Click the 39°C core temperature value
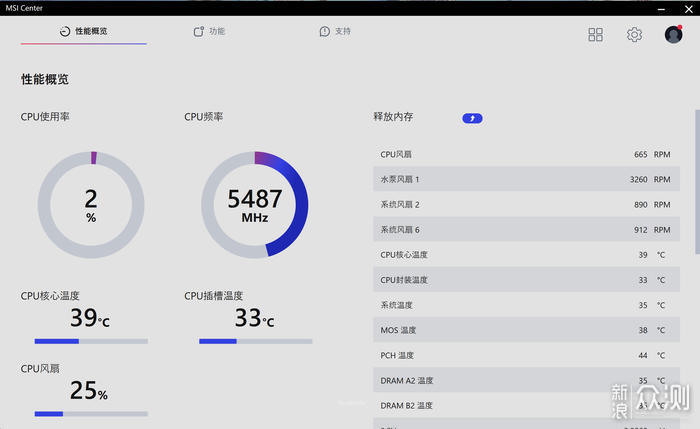This screenshot has height=429, width=700. [90, 318]
